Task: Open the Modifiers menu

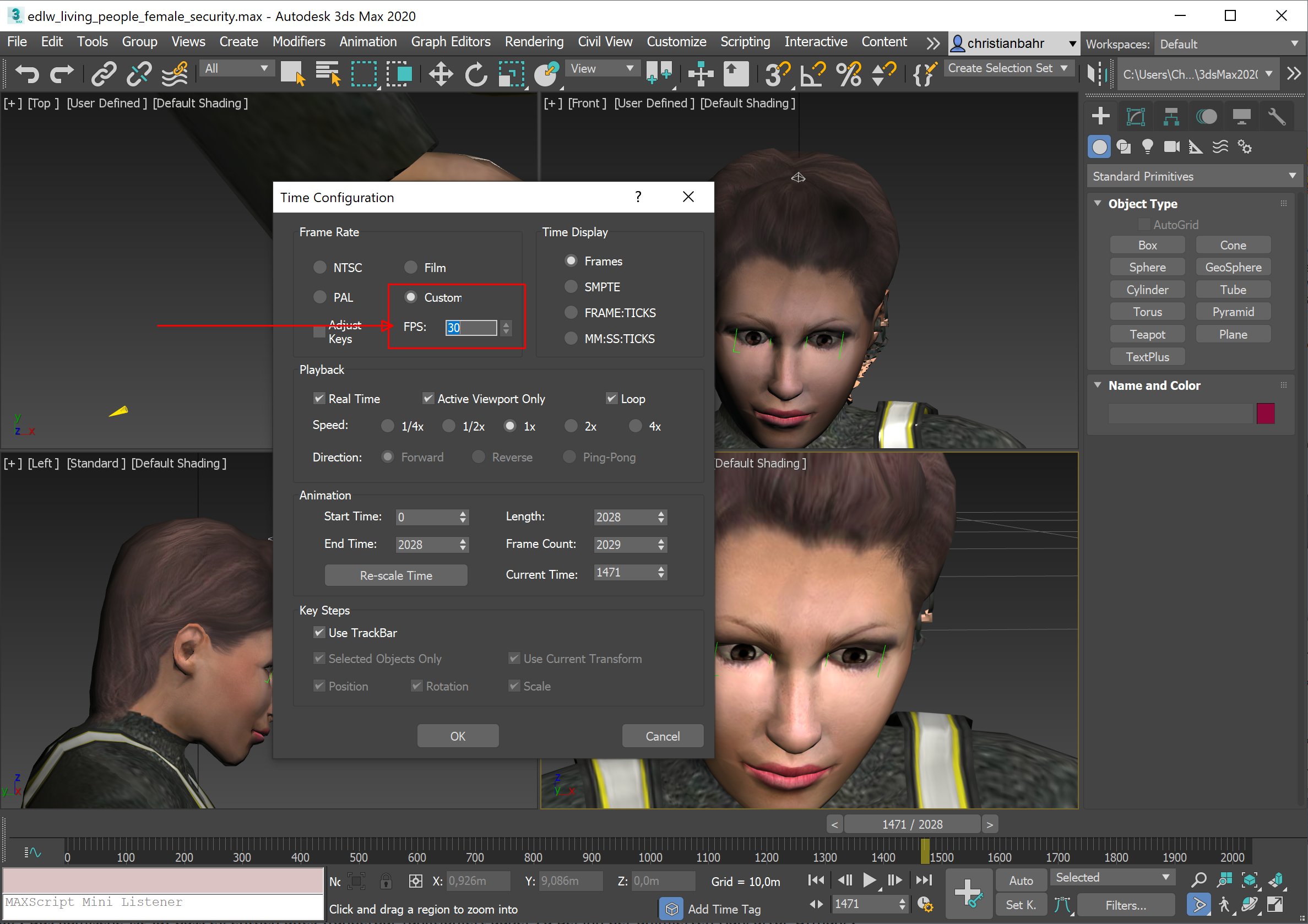Action: click(x=298, y=42)
